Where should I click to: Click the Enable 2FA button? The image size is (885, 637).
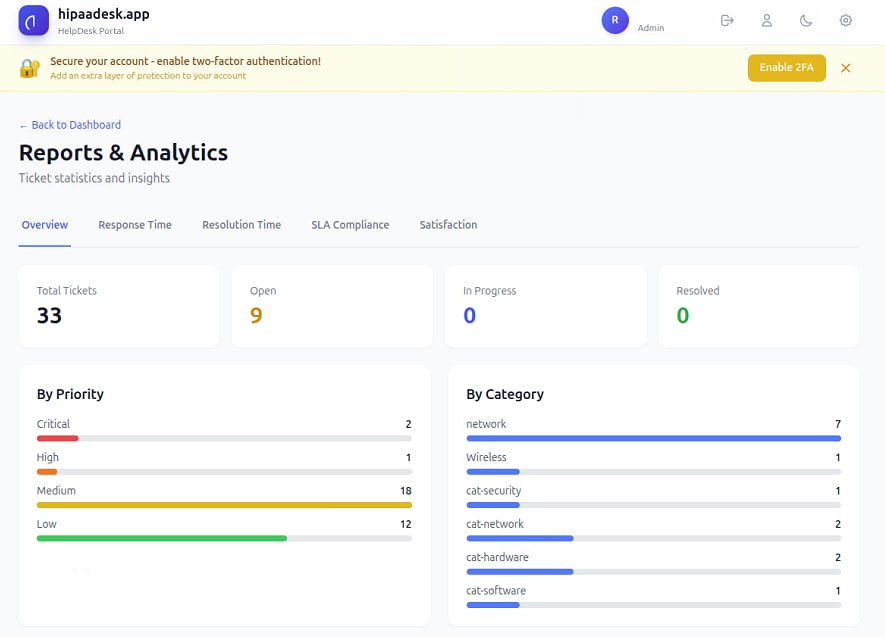[x=786, y=68]
